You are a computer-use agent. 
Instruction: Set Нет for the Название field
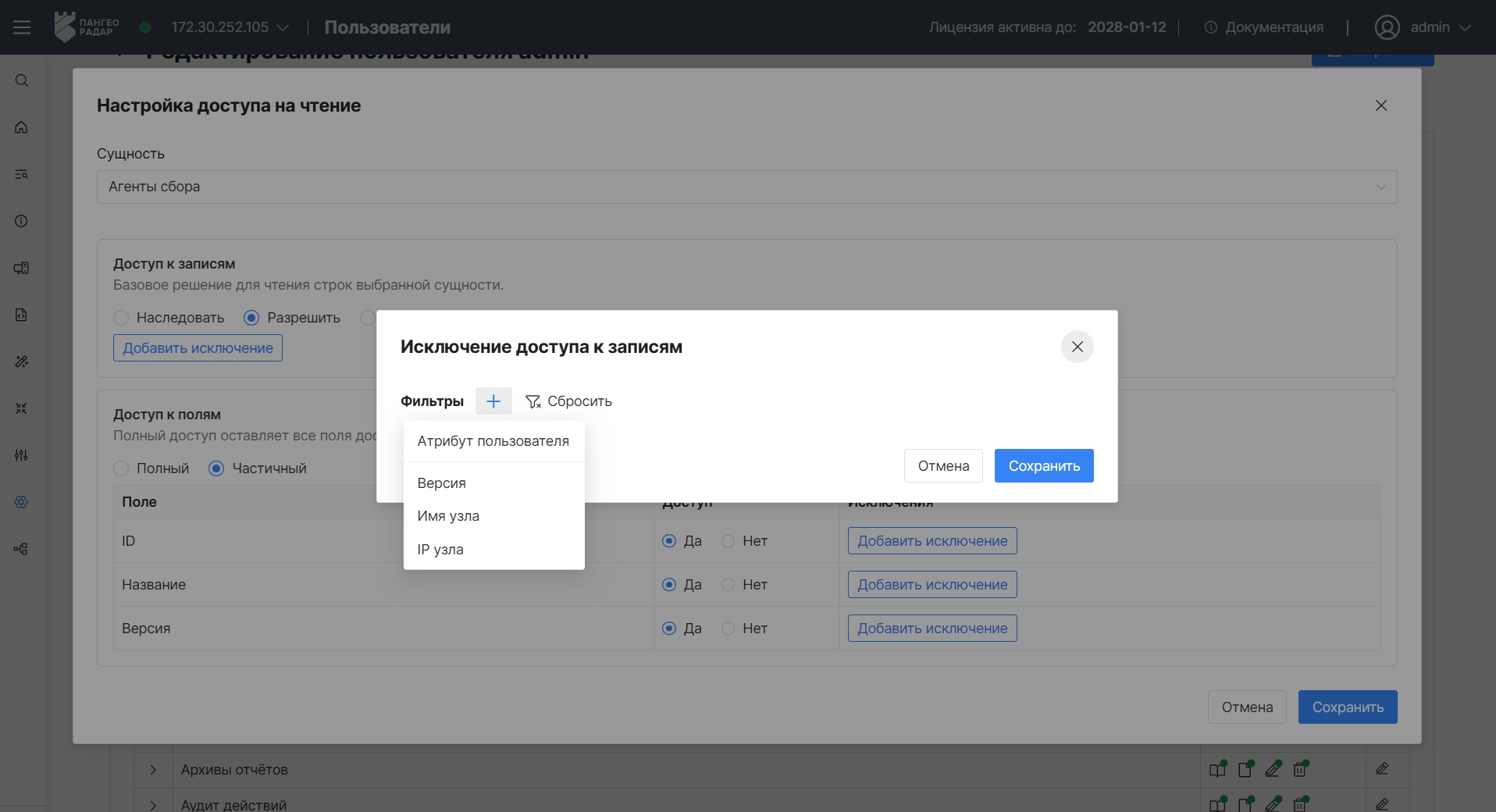click(x=728, y=585)
